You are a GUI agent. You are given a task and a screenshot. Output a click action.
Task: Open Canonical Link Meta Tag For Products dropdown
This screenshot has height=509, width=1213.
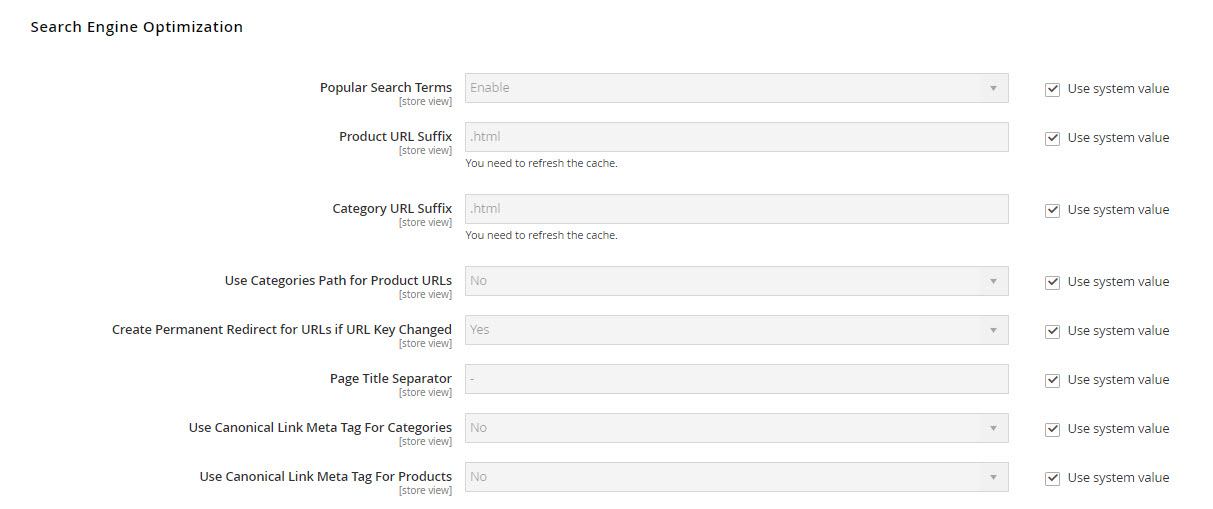click(x=736, y=477)
